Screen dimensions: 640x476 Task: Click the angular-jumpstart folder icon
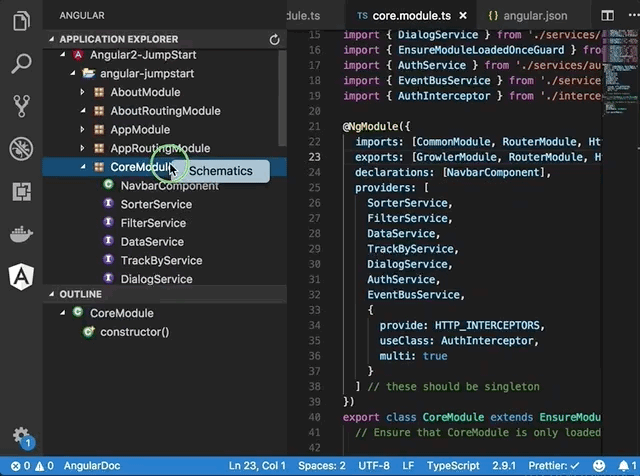tap(88, 73)
